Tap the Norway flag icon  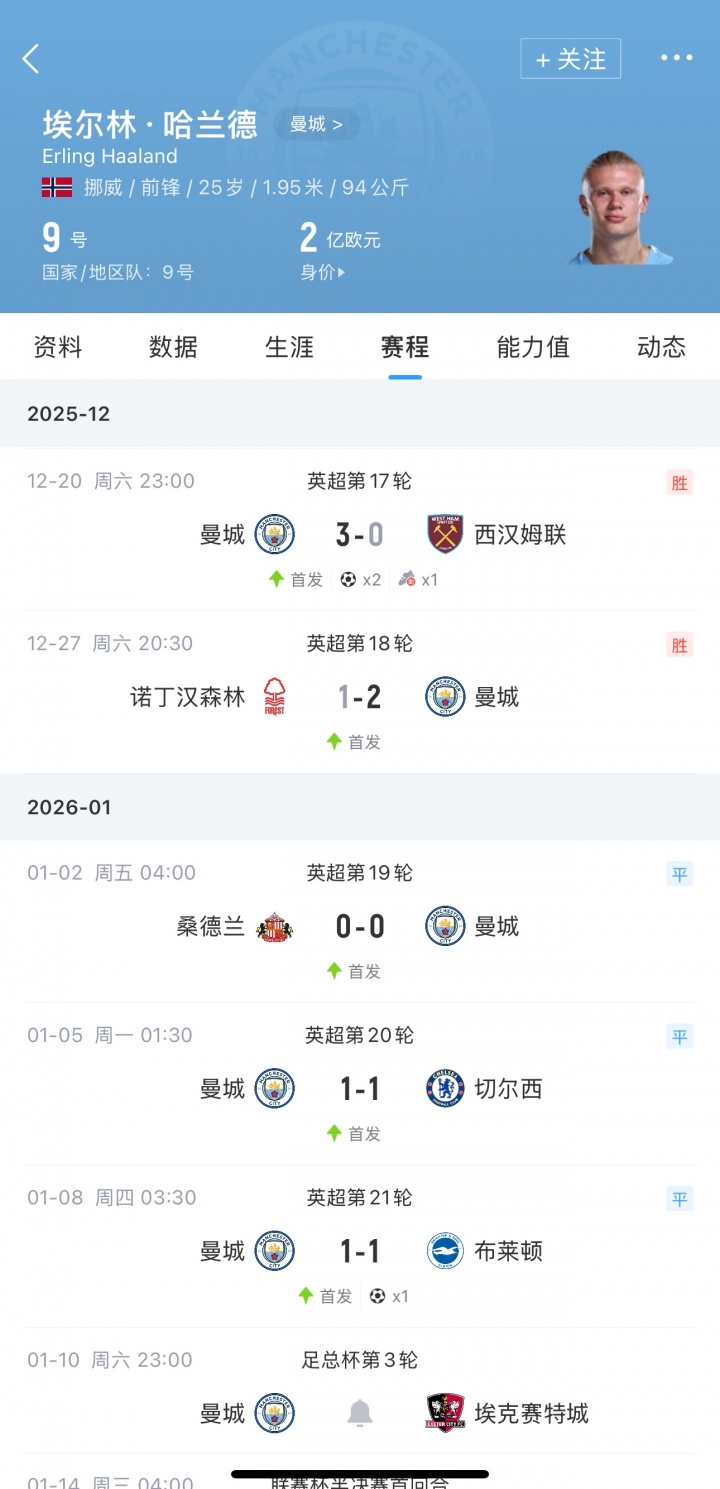pos(56,187)
